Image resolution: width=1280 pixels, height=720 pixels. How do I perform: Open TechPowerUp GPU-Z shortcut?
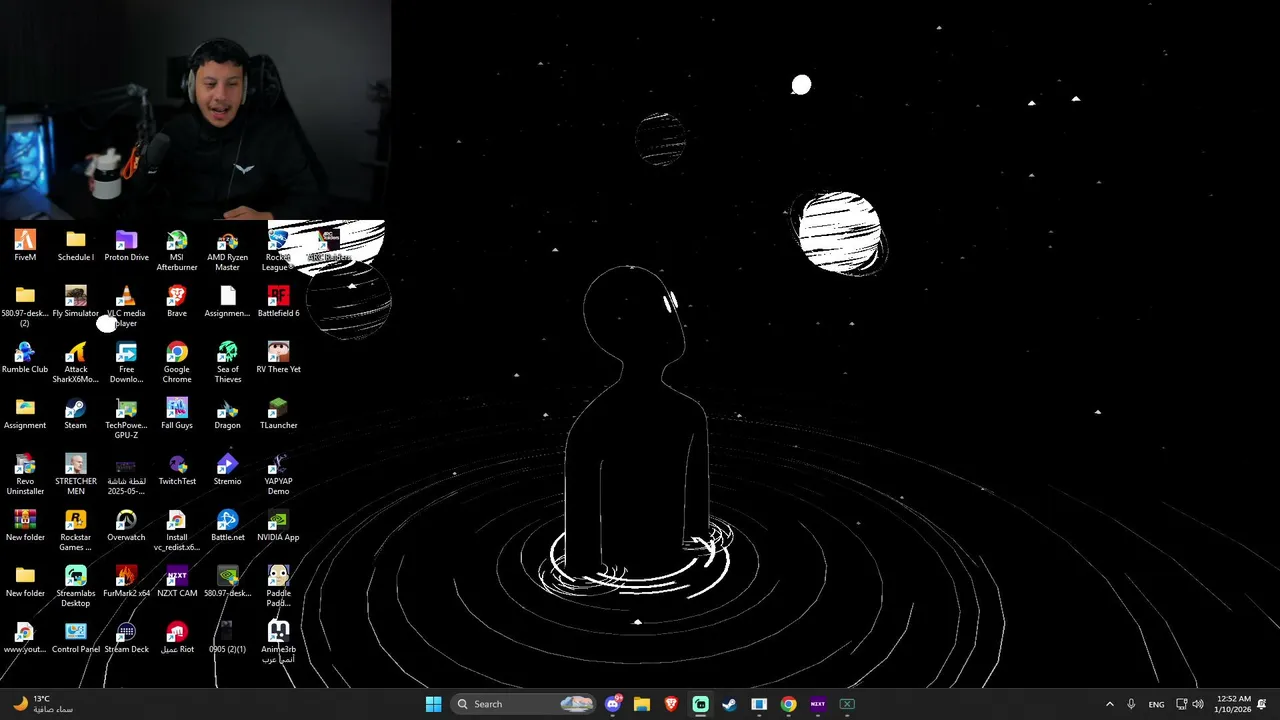pyautogui.click(x=126, y=419)
